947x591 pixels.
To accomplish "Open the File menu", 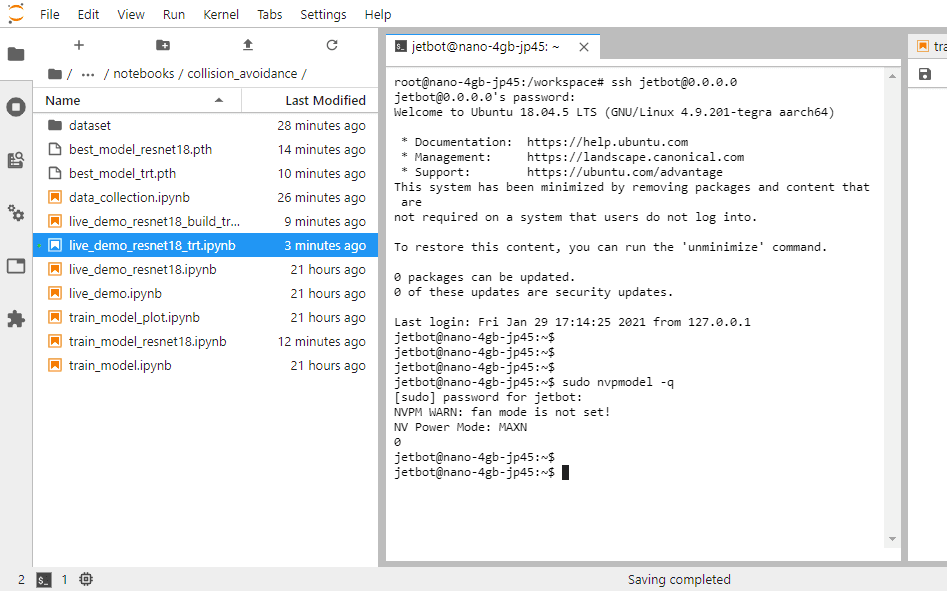I will coord(50,14).
